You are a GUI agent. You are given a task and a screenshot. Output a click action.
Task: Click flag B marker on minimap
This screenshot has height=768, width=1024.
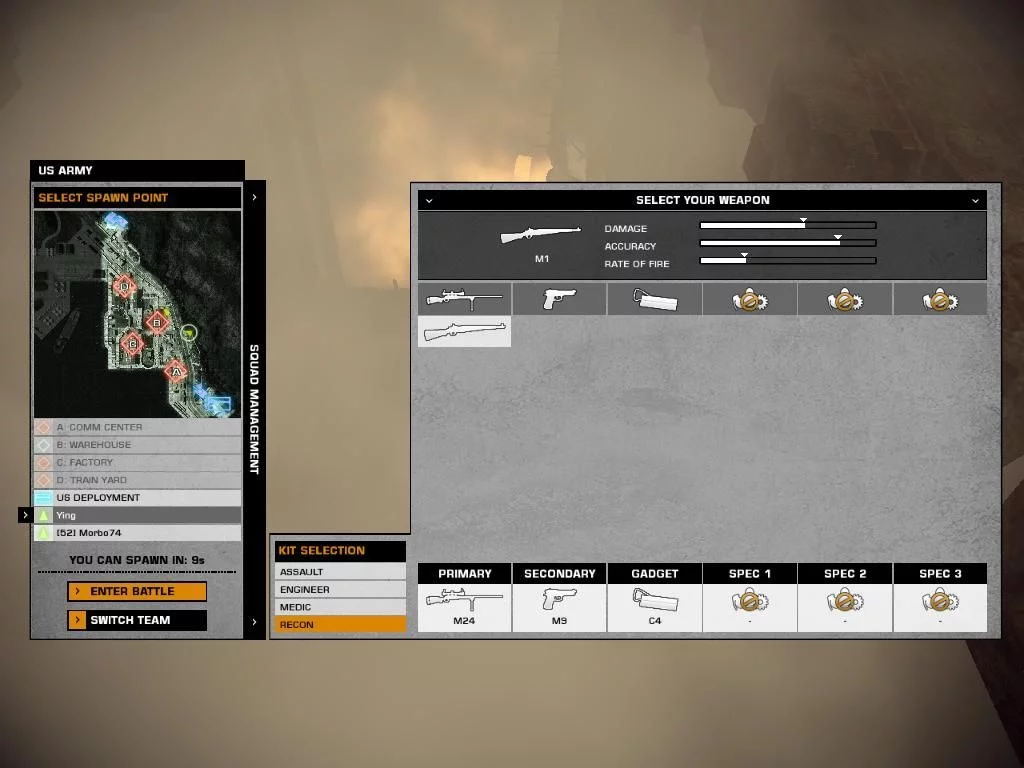tap(157, 322)
